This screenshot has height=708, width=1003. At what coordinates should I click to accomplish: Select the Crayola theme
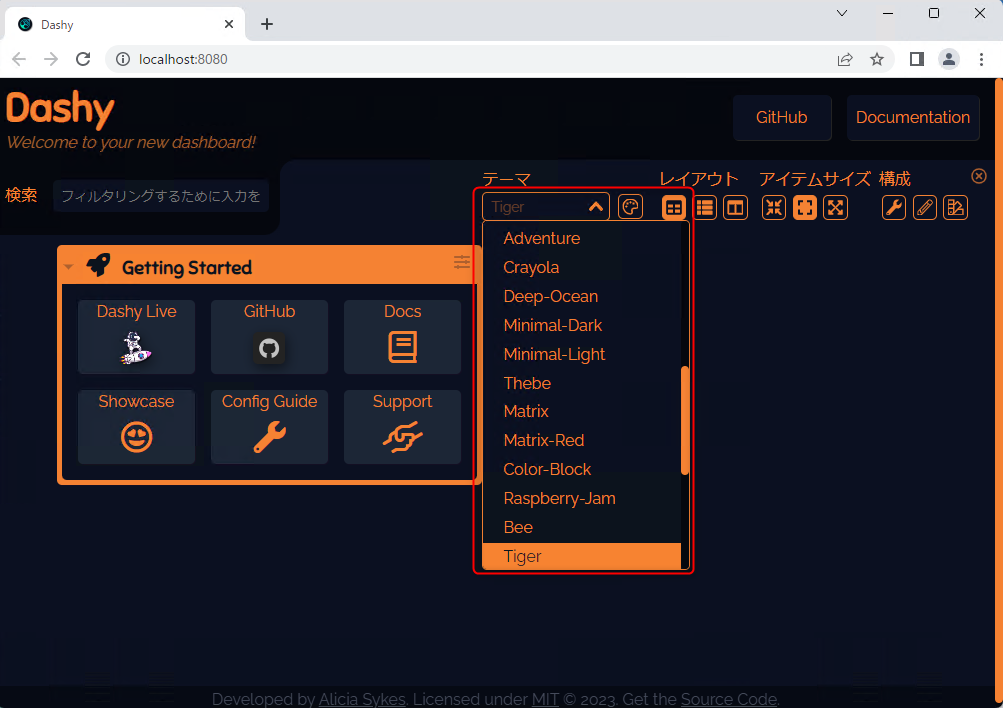[581, 267]
